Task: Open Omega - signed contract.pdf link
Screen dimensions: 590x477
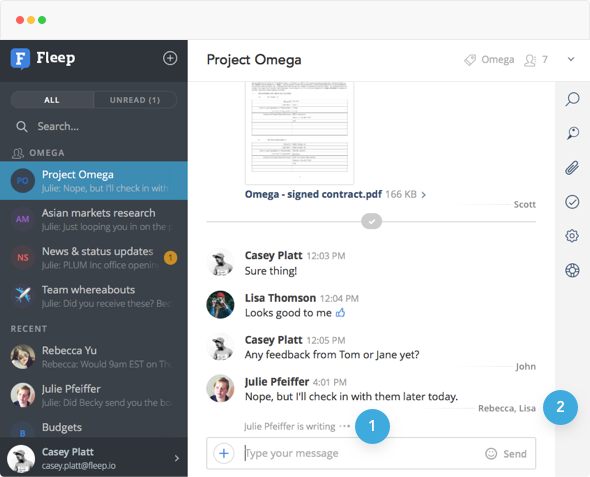Action: (x=313, y=194)
